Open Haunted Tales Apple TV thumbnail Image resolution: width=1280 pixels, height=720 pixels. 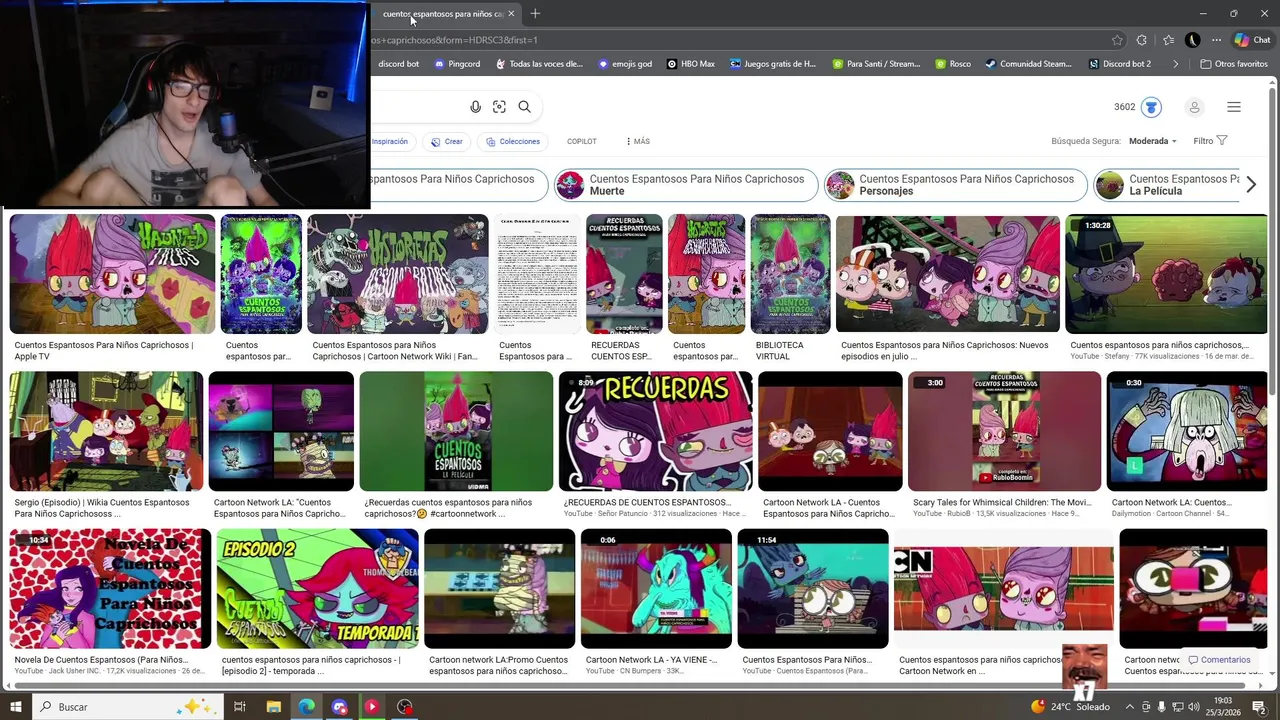tap(112, 273)
